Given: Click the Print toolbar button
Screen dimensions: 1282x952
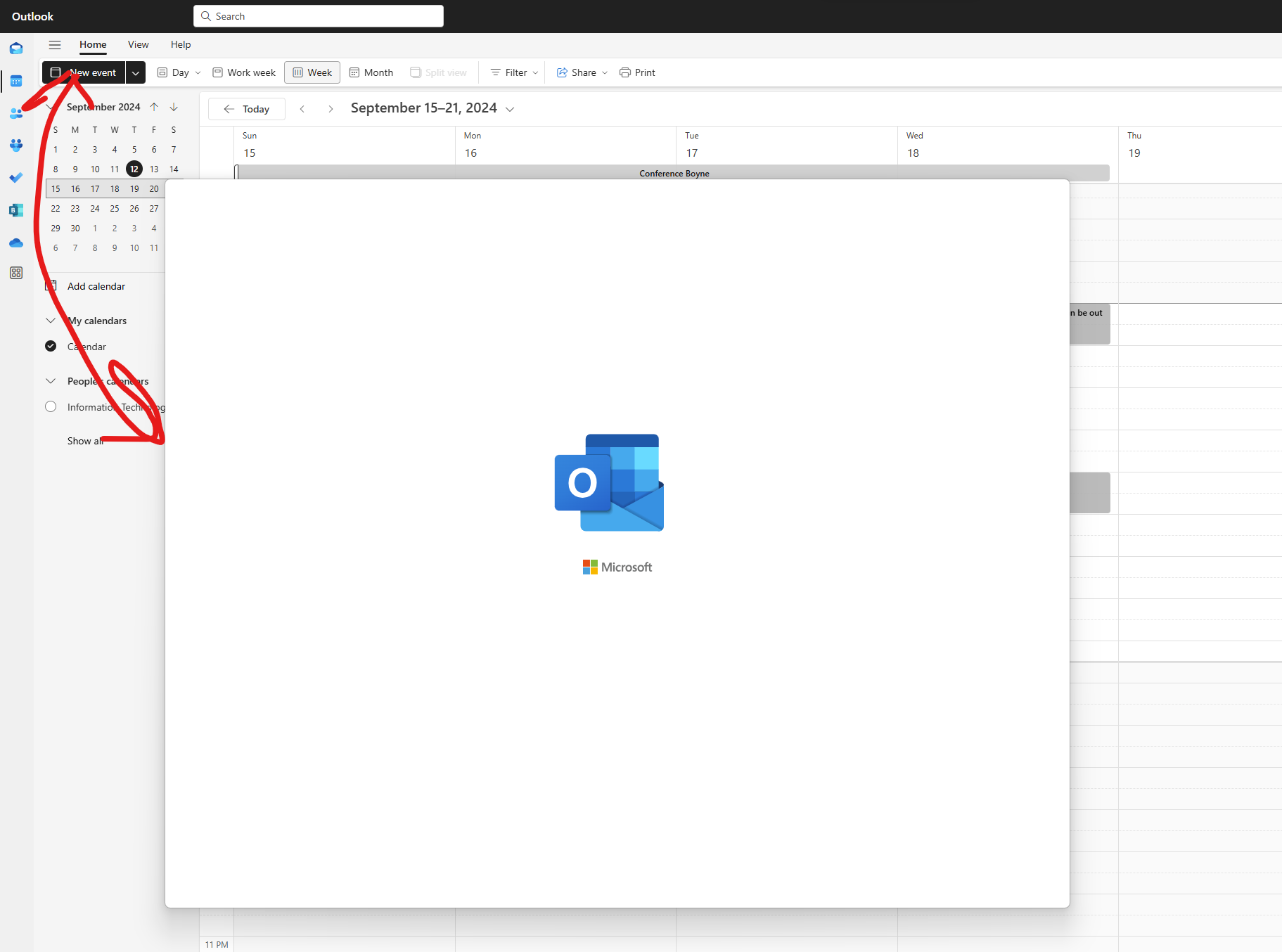Looking at the screenshot, I should tap(637, 72).
